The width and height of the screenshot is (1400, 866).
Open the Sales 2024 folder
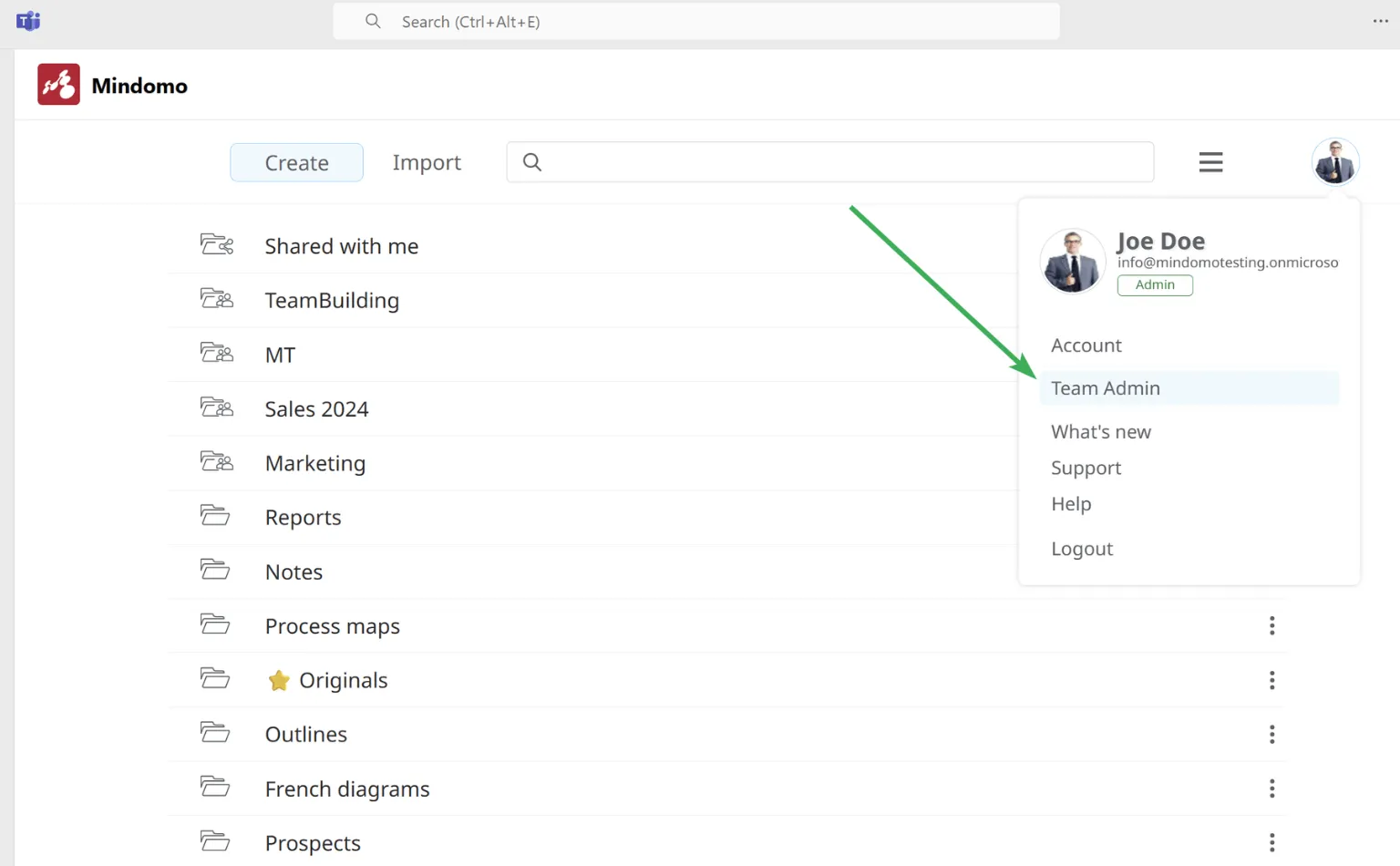(x=316, y=409)
